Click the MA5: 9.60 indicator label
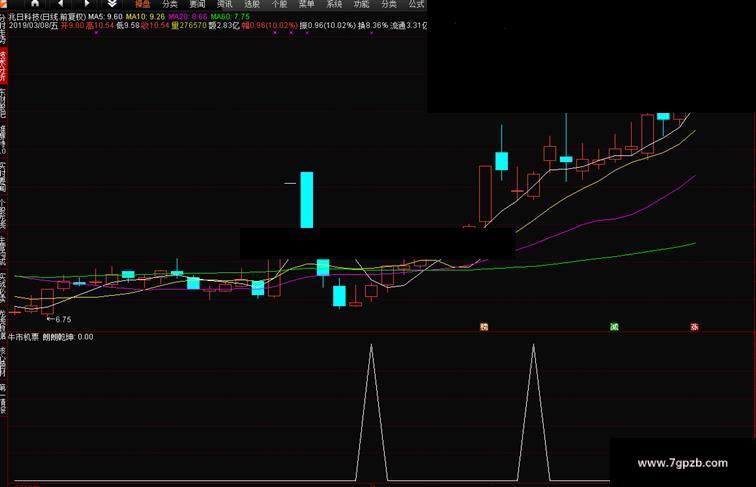The width and height of the screenshot is (756, 487). coord(105,16)
